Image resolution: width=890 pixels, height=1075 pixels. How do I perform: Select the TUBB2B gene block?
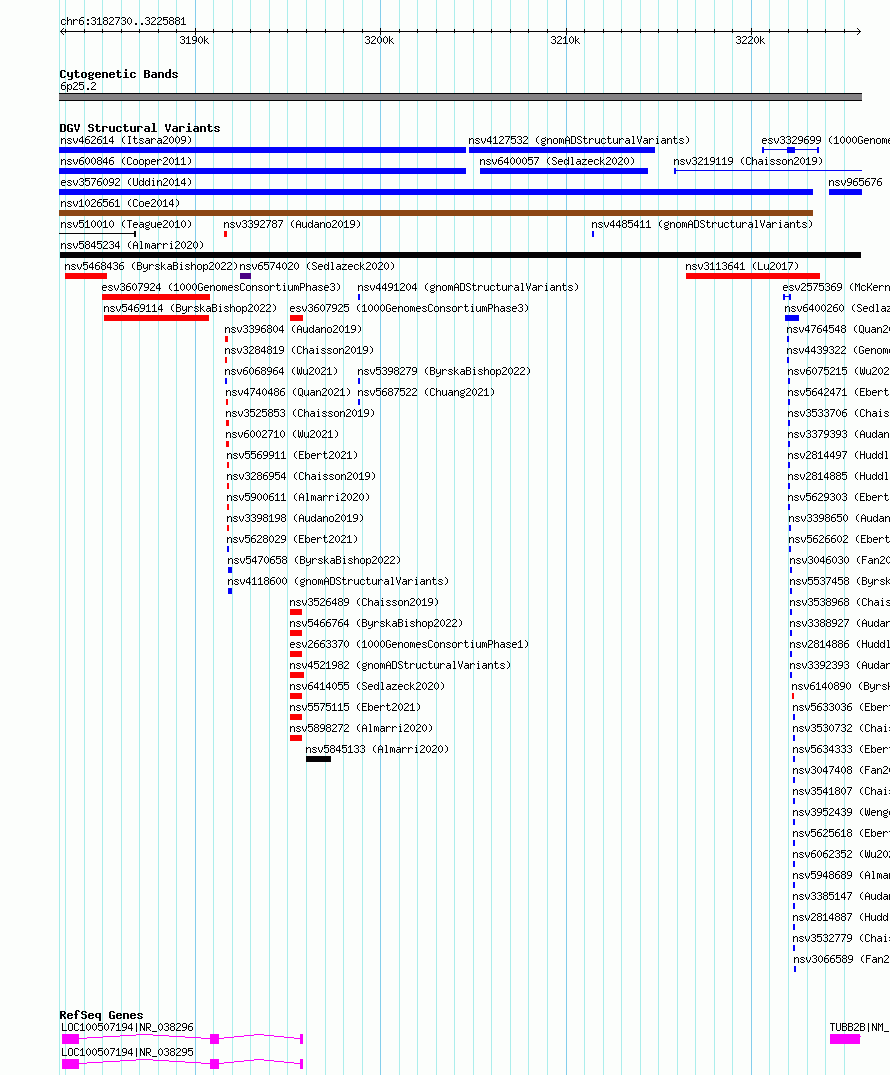coord(845,1039)
